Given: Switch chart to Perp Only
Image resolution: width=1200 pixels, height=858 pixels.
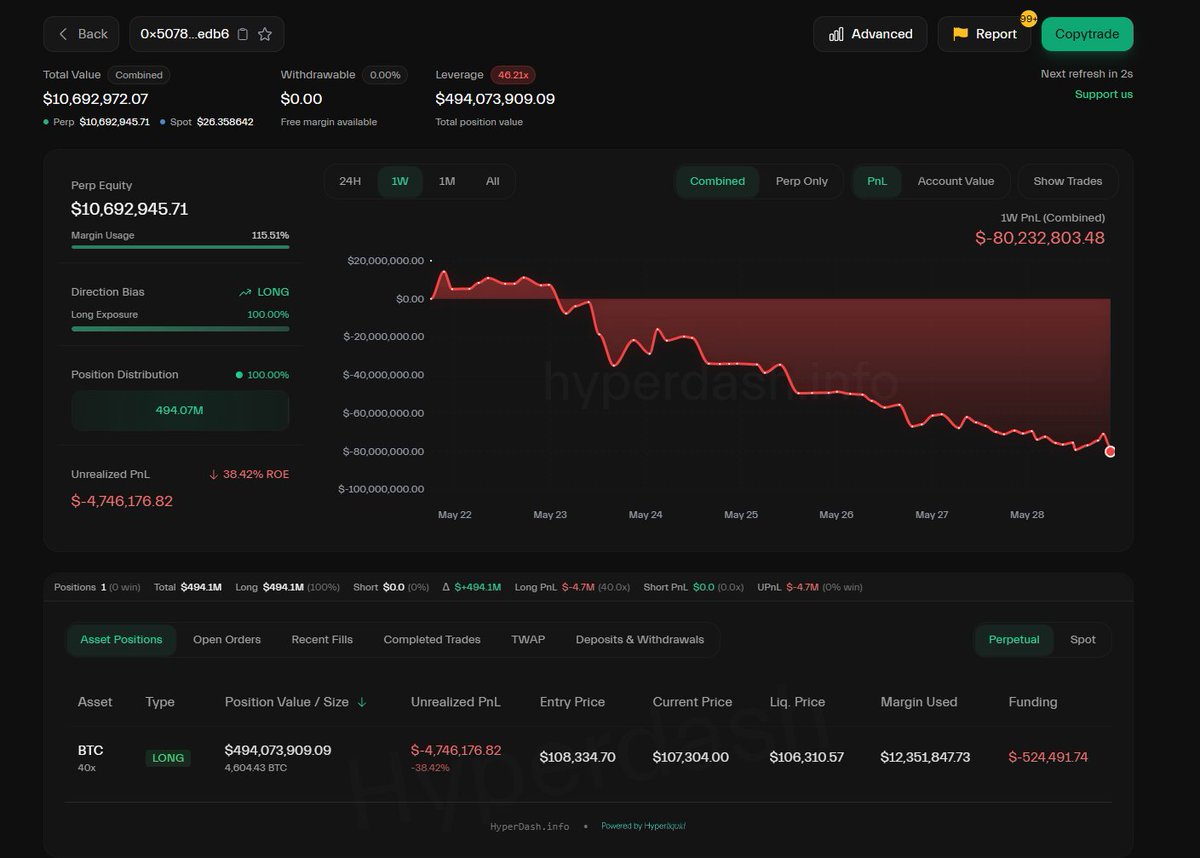Looking at the screenshot, I should pyautogui.click(x=802, y=181).
